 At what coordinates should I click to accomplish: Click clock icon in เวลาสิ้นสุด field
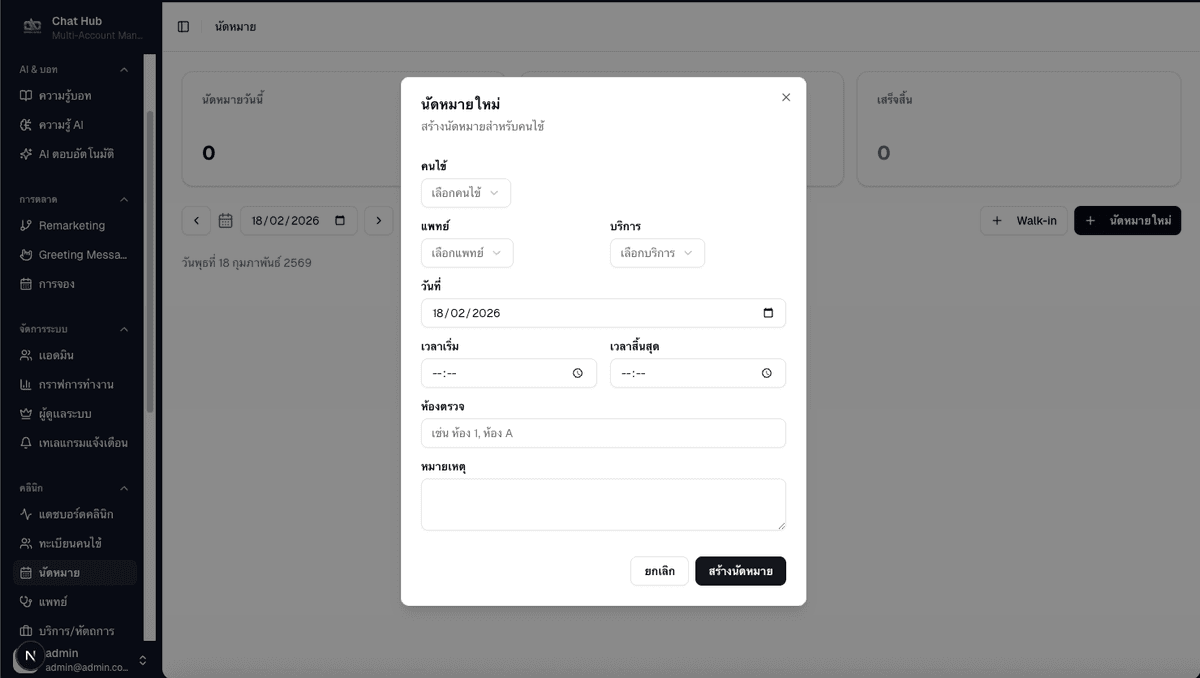pos(767,373)
